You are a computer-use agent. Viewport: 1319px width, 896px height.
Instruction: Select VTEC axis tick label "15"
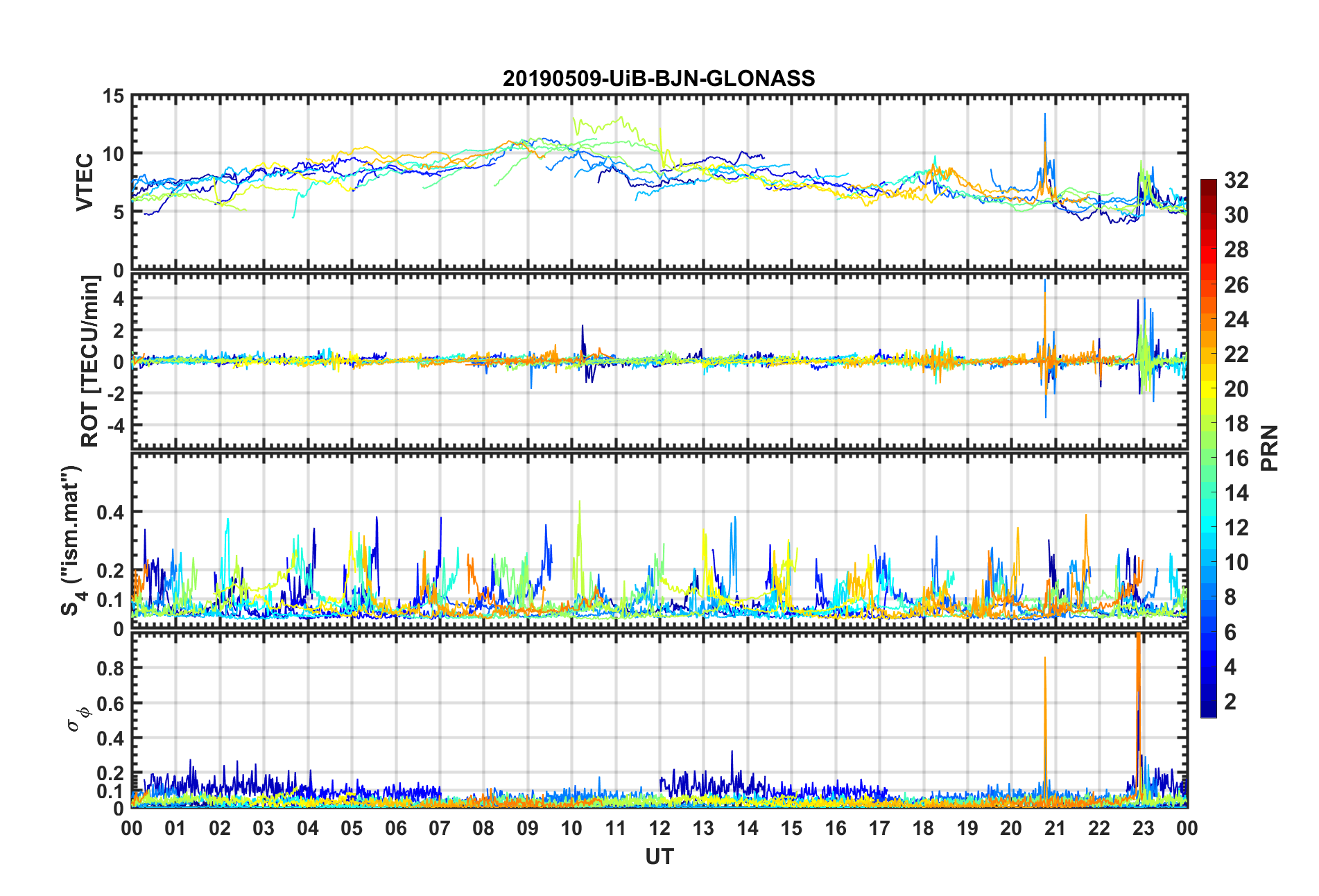(x=113, y=96)
